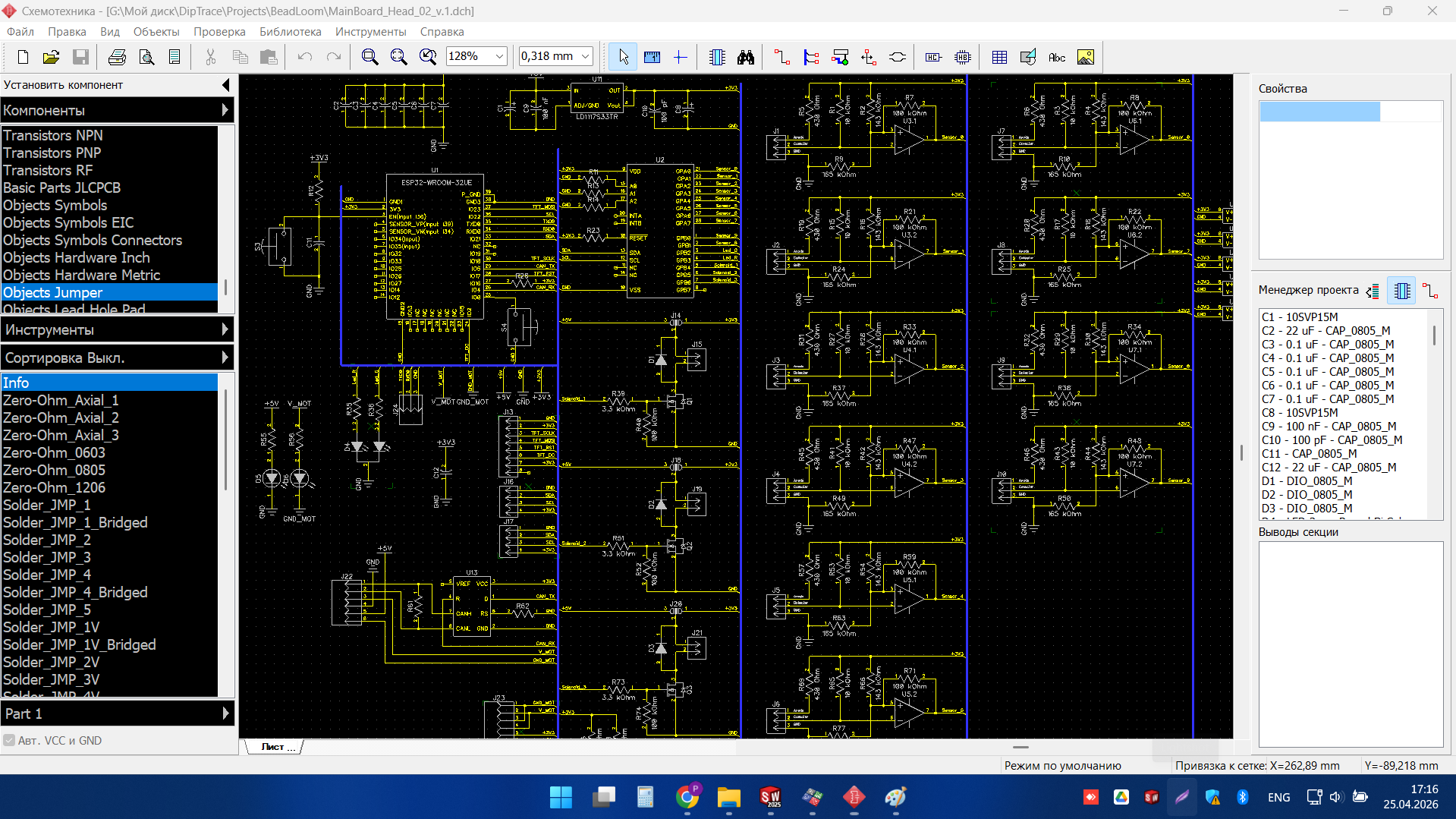Cut the selected objects
Image resolution: width=1456 pixels, height=819 pixels.
click(x=210, y=57)
